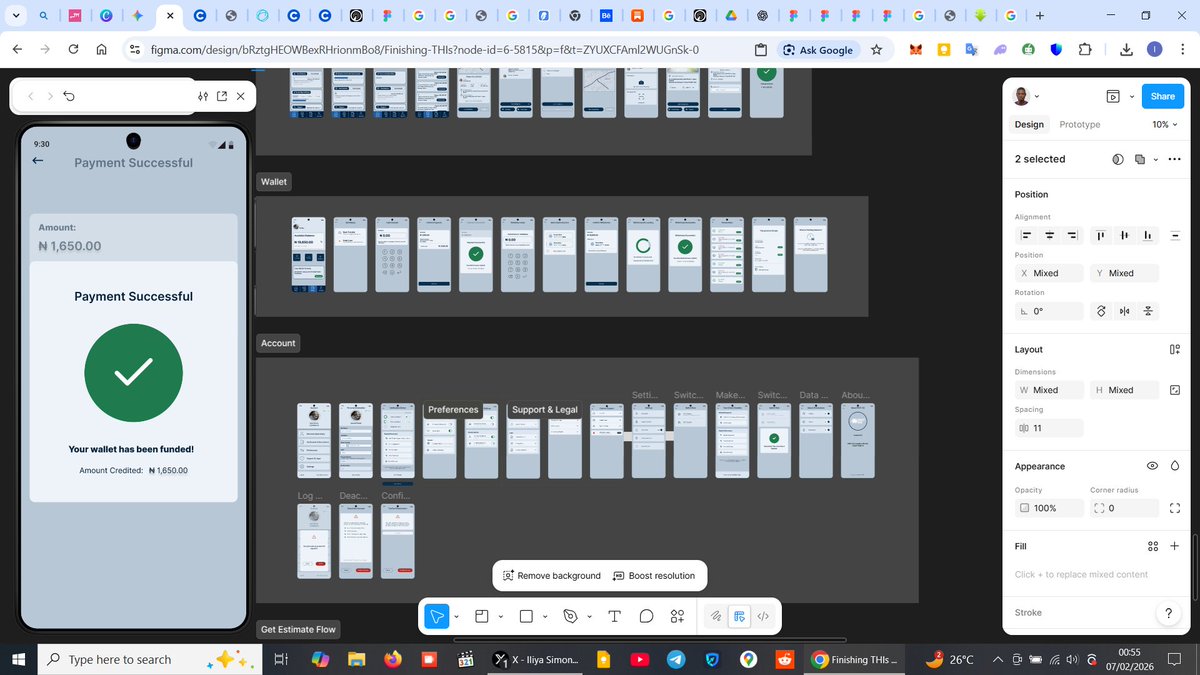
Task: Add a fill with plus icon
Action: (x=1174, y=546)
